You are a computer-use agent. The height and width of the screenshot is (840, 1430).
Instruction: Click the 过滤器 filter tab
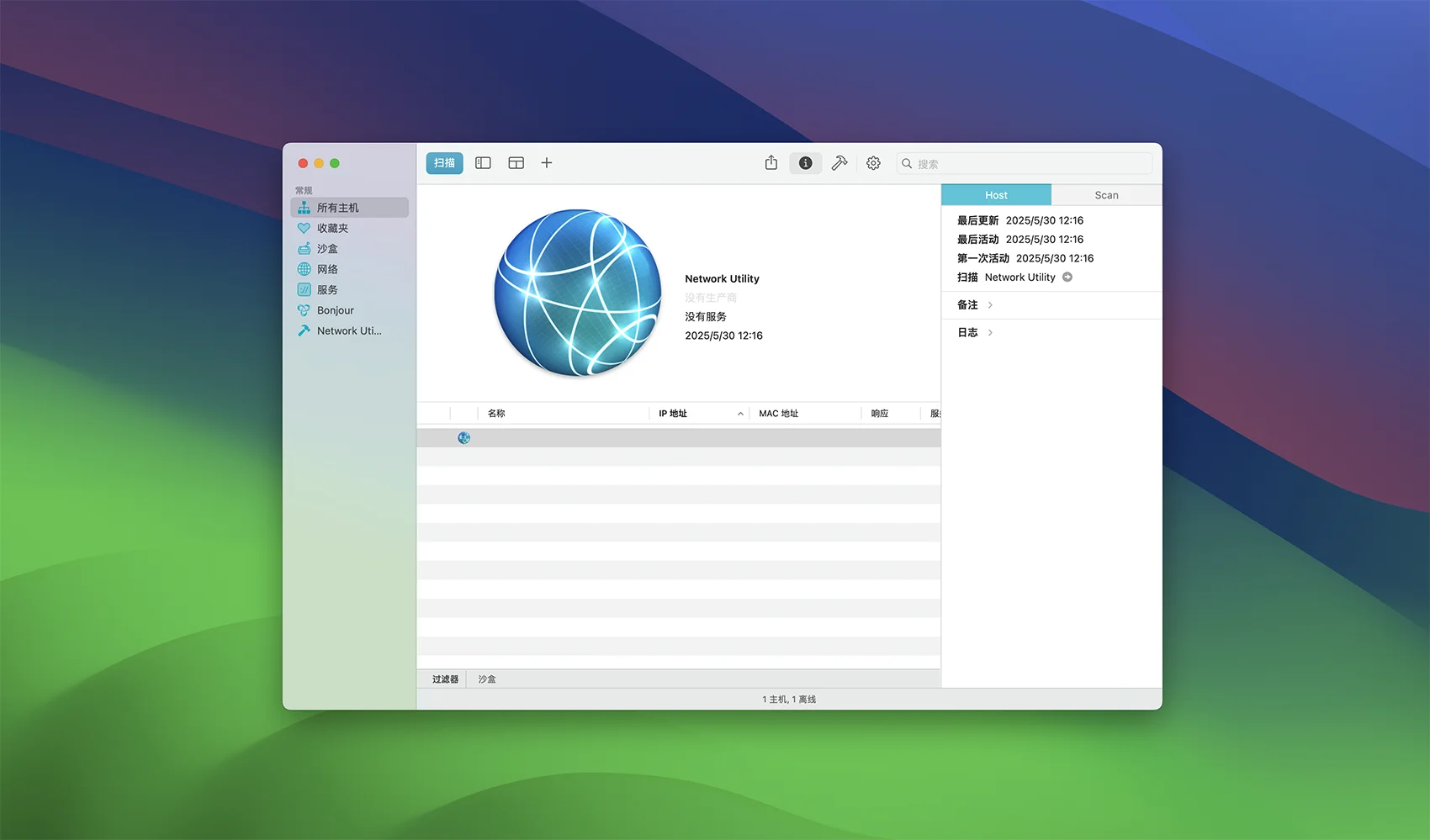pos(445,679)
